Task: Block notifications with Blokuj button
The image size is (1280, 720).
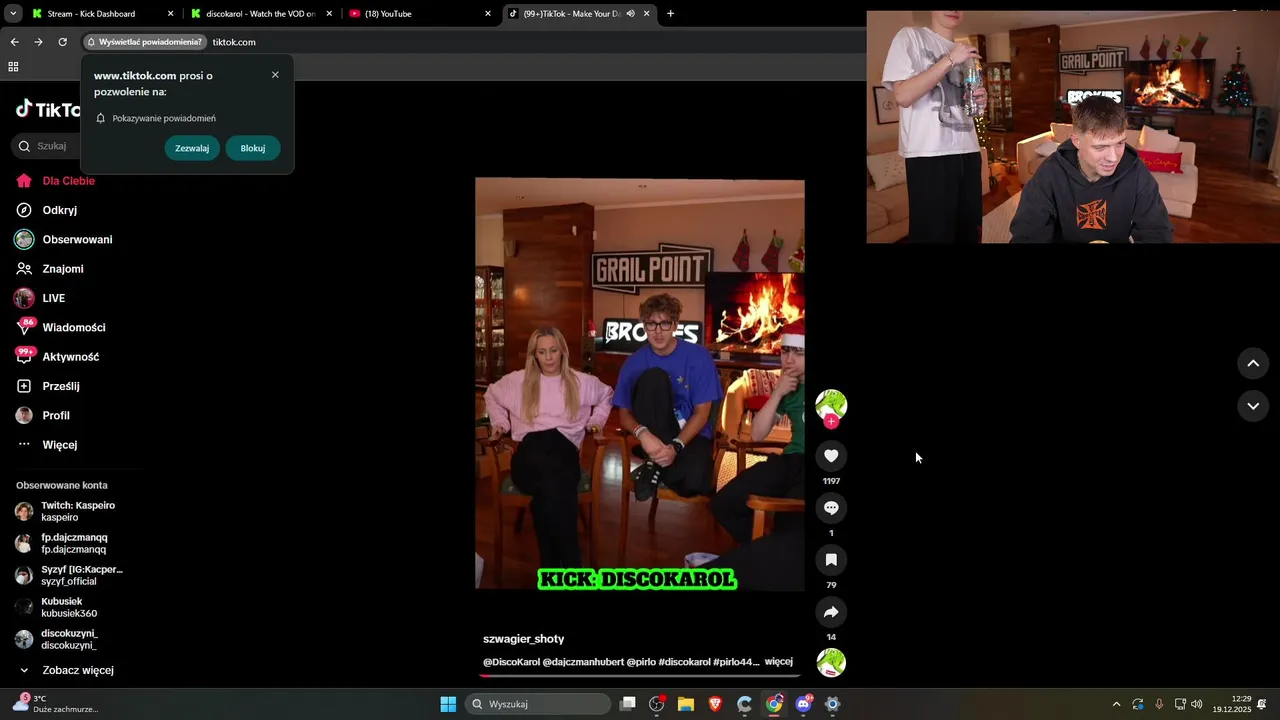Action: point(253,148)
